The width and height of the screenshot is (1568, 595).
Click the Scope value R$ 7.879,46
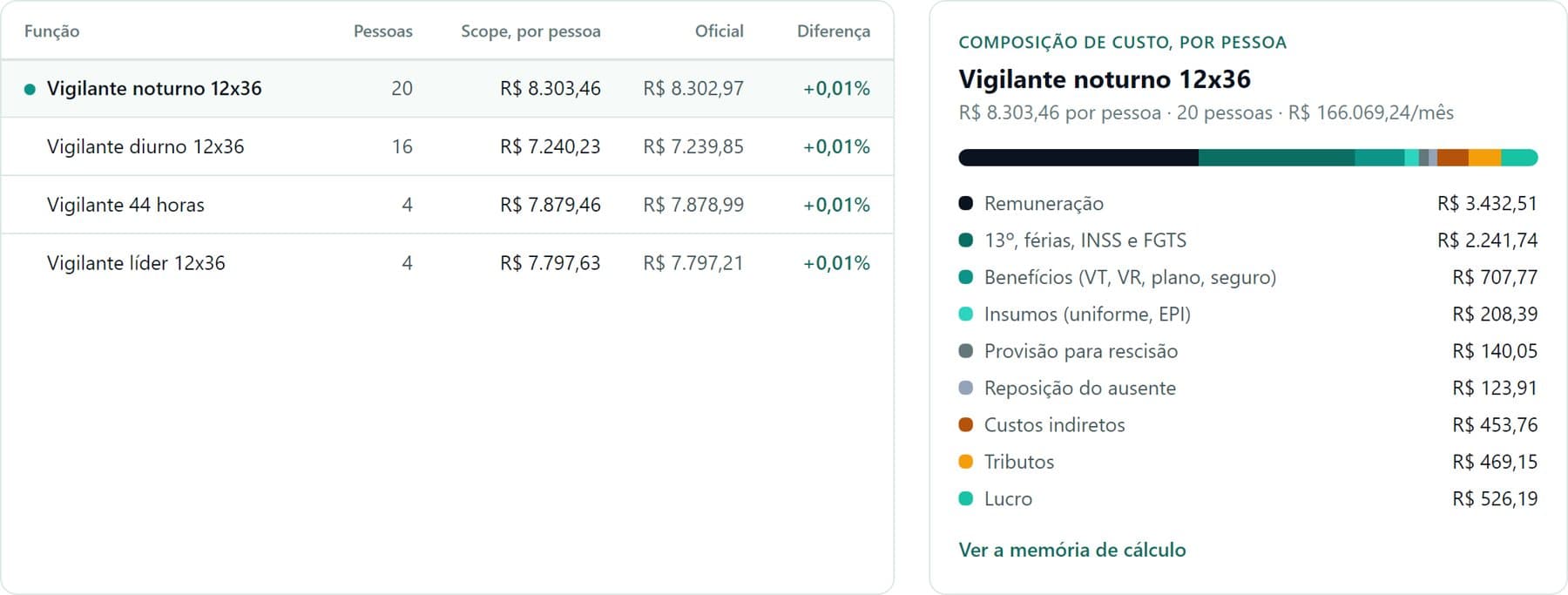coord(550,205)
